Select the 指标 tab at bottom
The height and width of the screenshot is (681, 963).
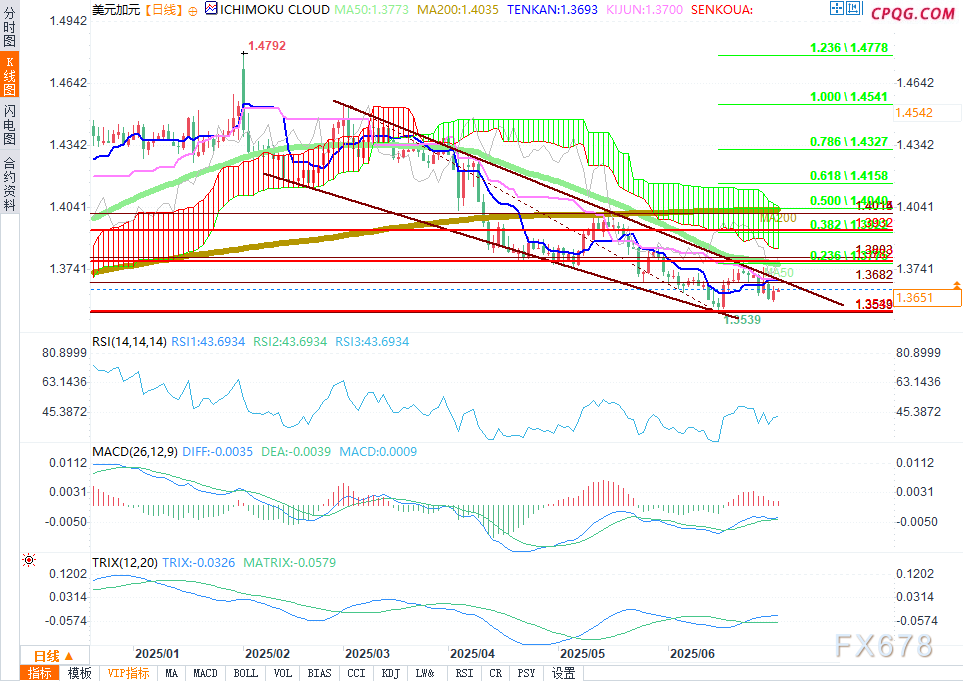point(40,673)
